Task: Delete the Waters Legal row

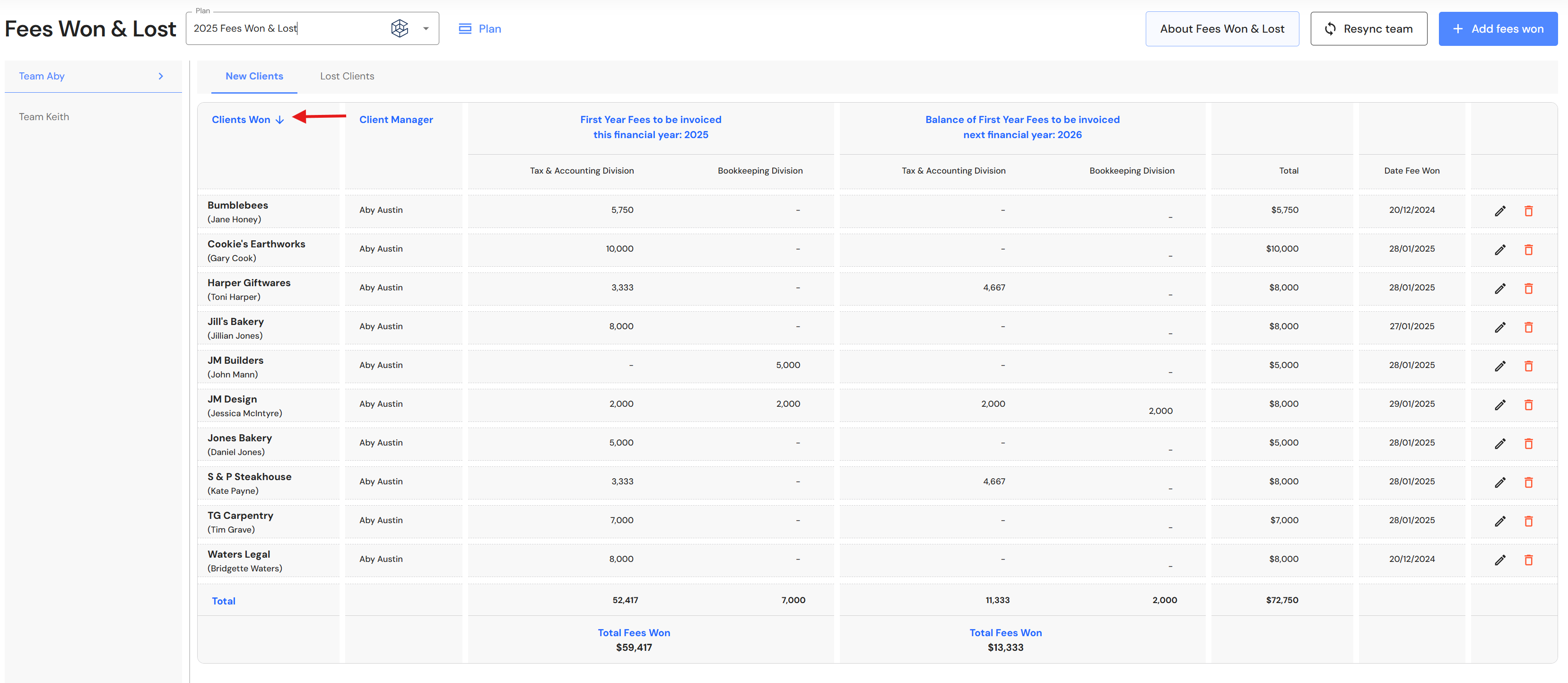Action: click(x=1528, y=560)
